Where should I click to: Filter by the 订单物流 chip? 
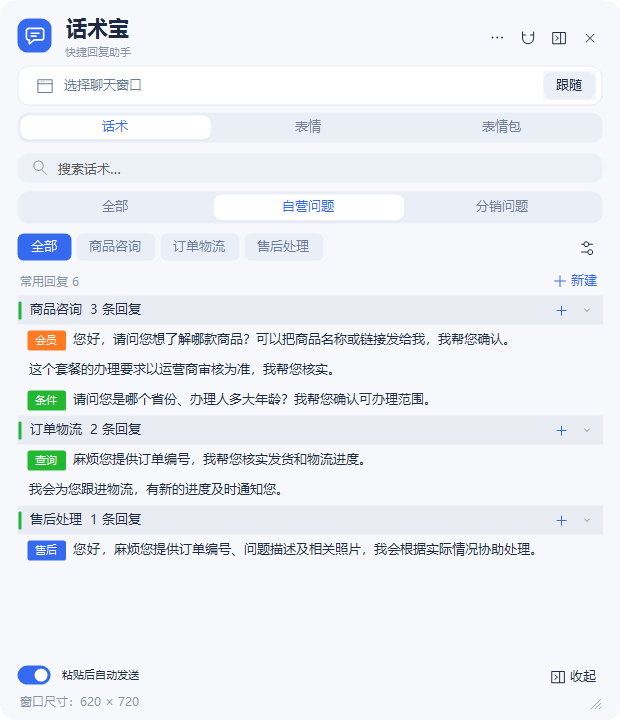(199, 247)
